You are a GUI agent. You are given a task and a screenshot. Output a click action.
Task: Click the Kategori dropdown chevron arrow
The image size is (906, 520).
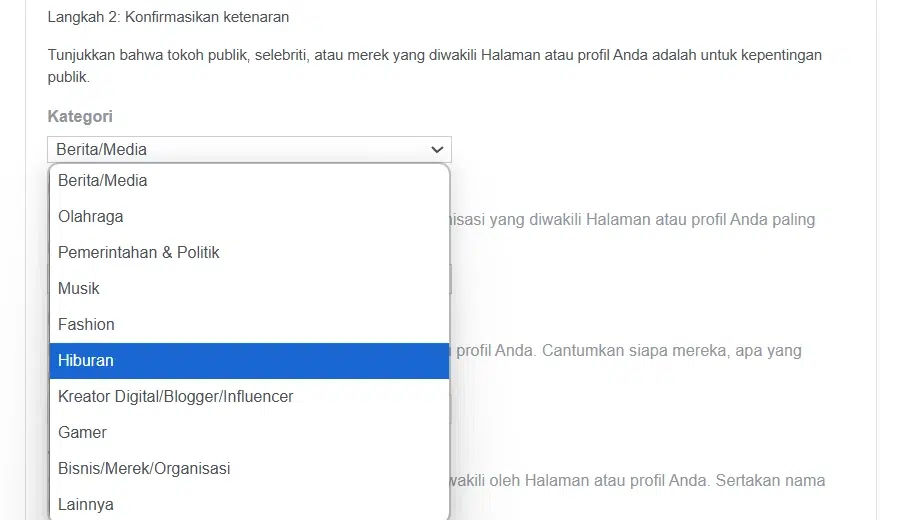pyautogui.click(x=437, y=150)
